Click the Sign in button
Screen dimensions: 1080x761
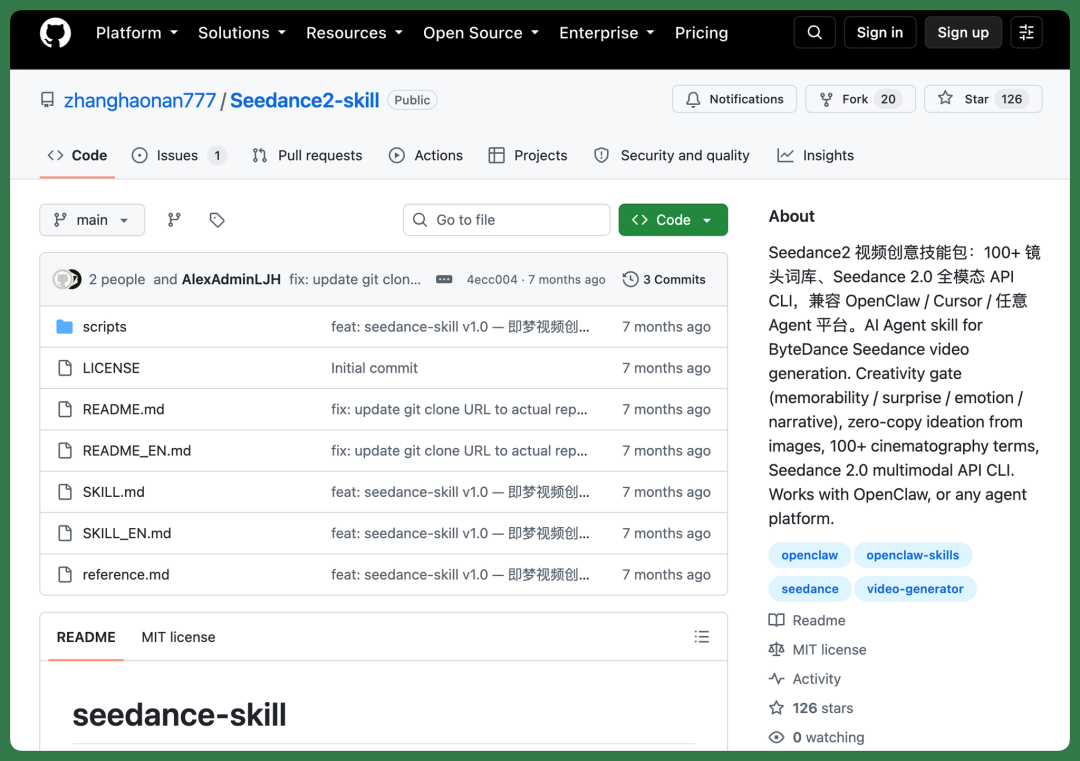point(880,32)
